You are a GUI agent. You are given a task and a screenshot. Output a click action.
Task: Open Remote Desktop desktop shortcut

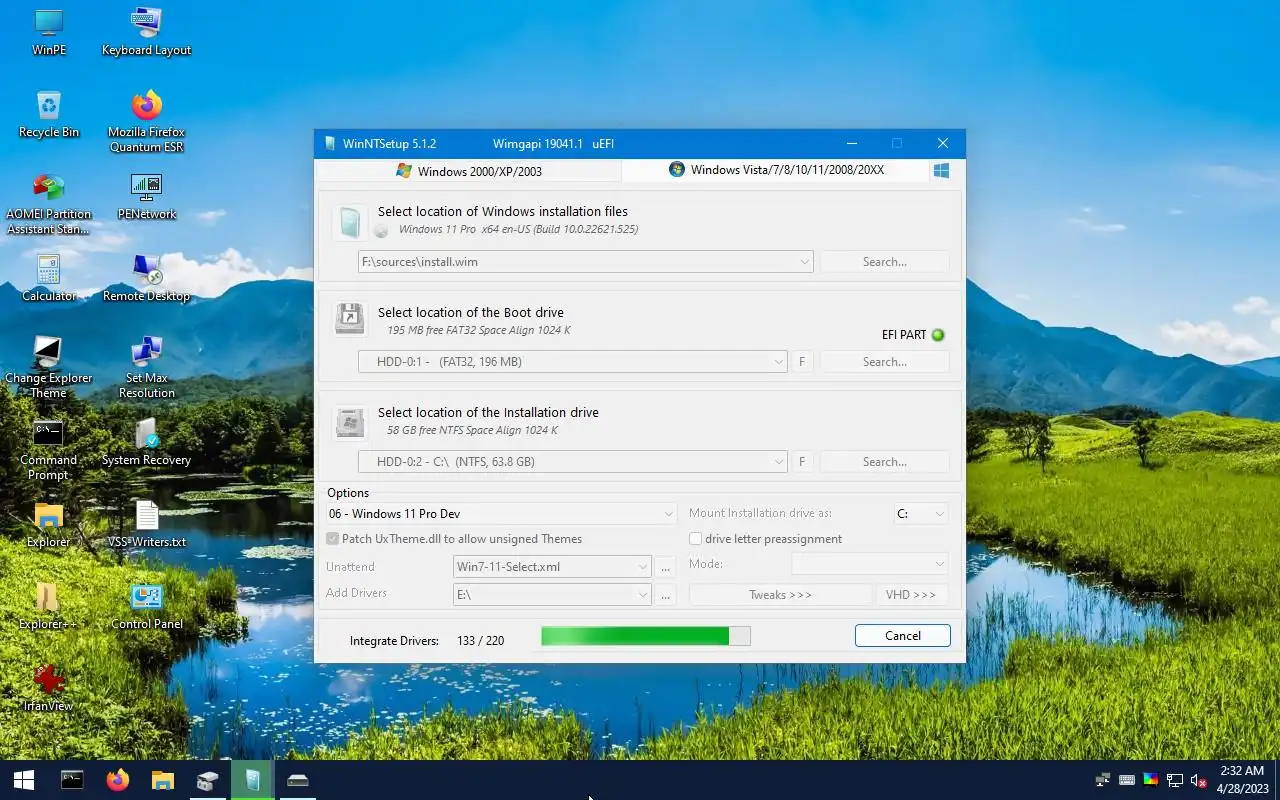[146, 278]
